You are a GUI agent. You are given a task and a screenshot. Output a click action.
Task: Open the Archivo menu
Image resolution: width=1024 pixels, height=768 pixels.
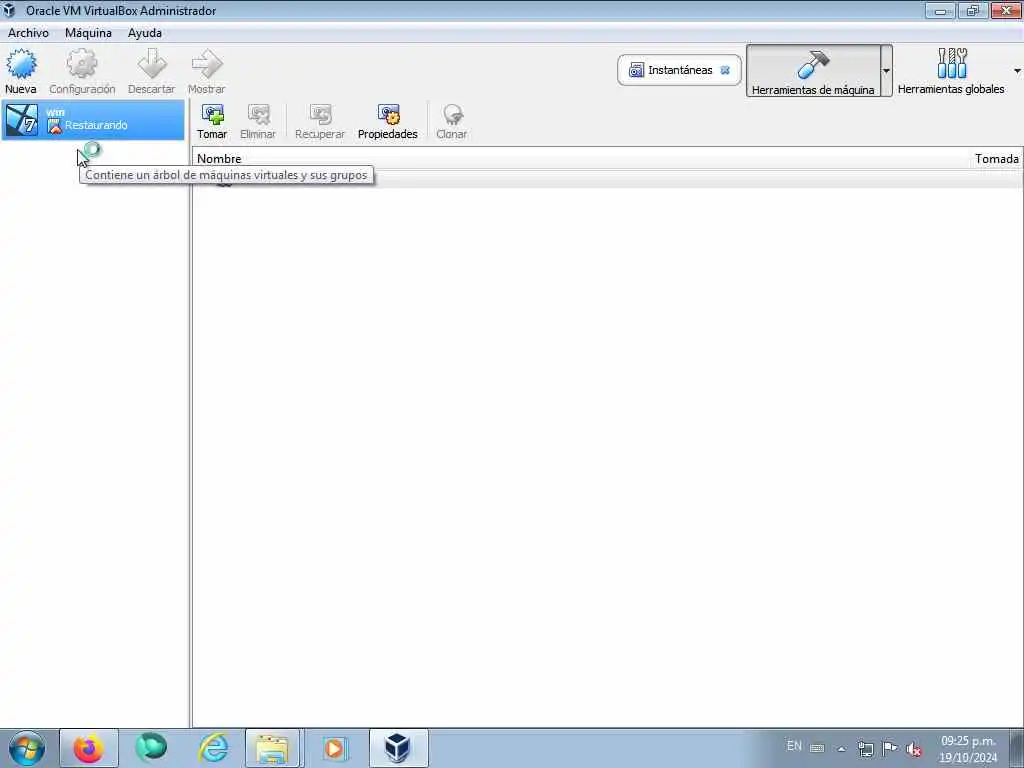(x=28, y=33)
